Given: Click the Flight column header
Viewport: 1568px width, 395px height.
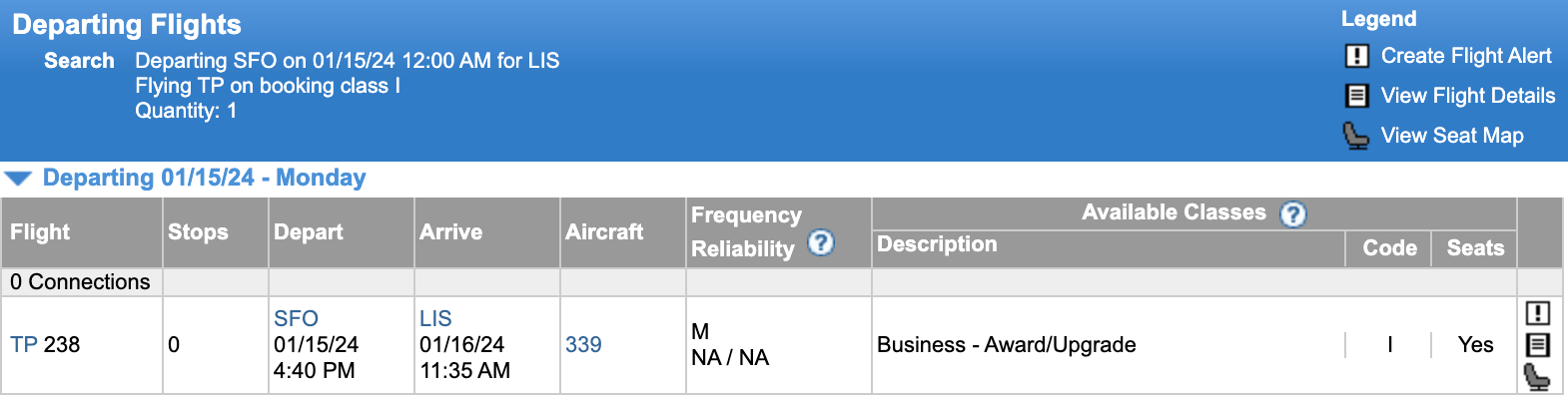Looking at the screenshot, I should point(40,232).
